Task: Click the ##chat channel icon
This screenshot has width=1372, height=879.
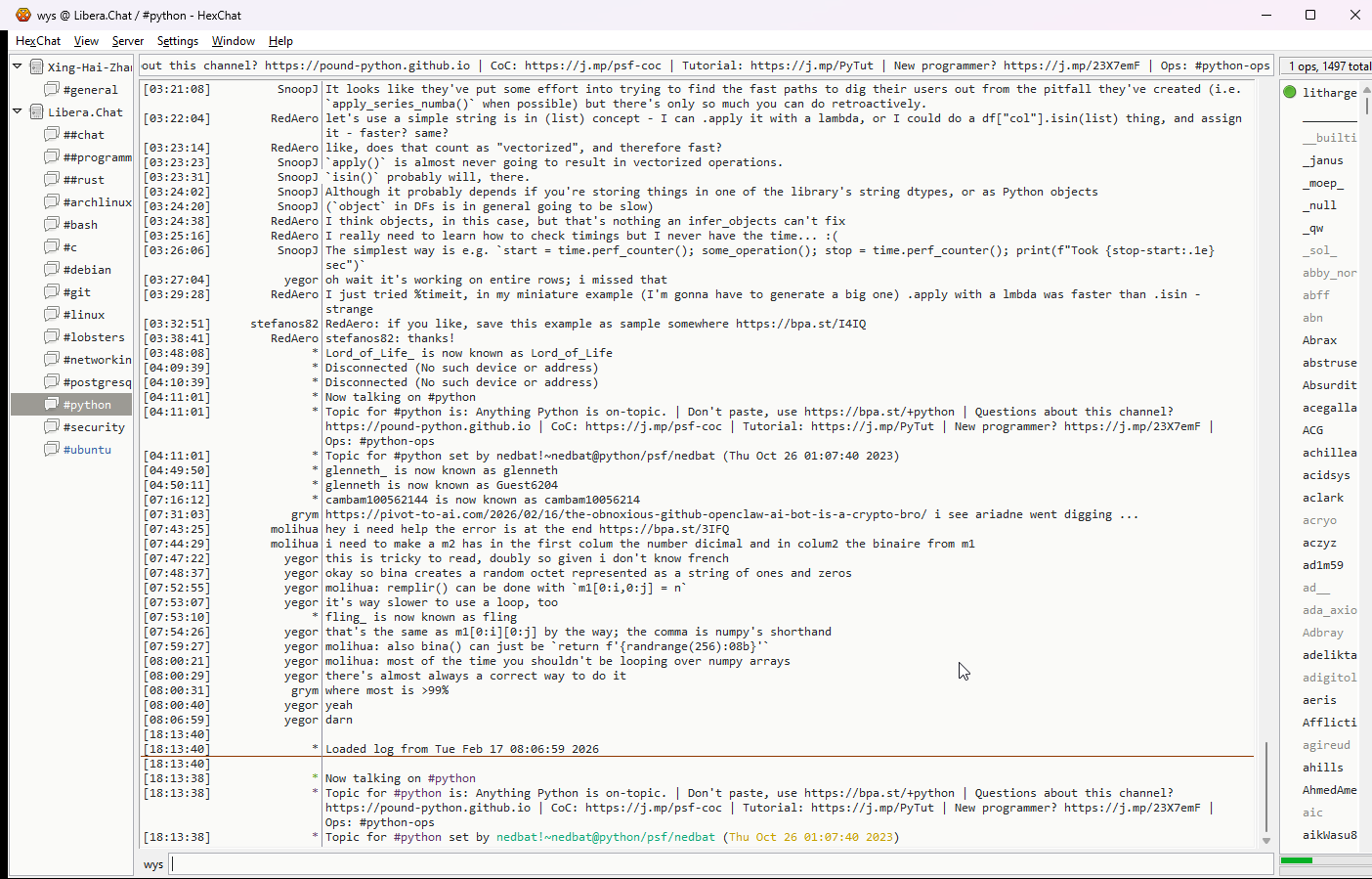Action: coord(52,134)
